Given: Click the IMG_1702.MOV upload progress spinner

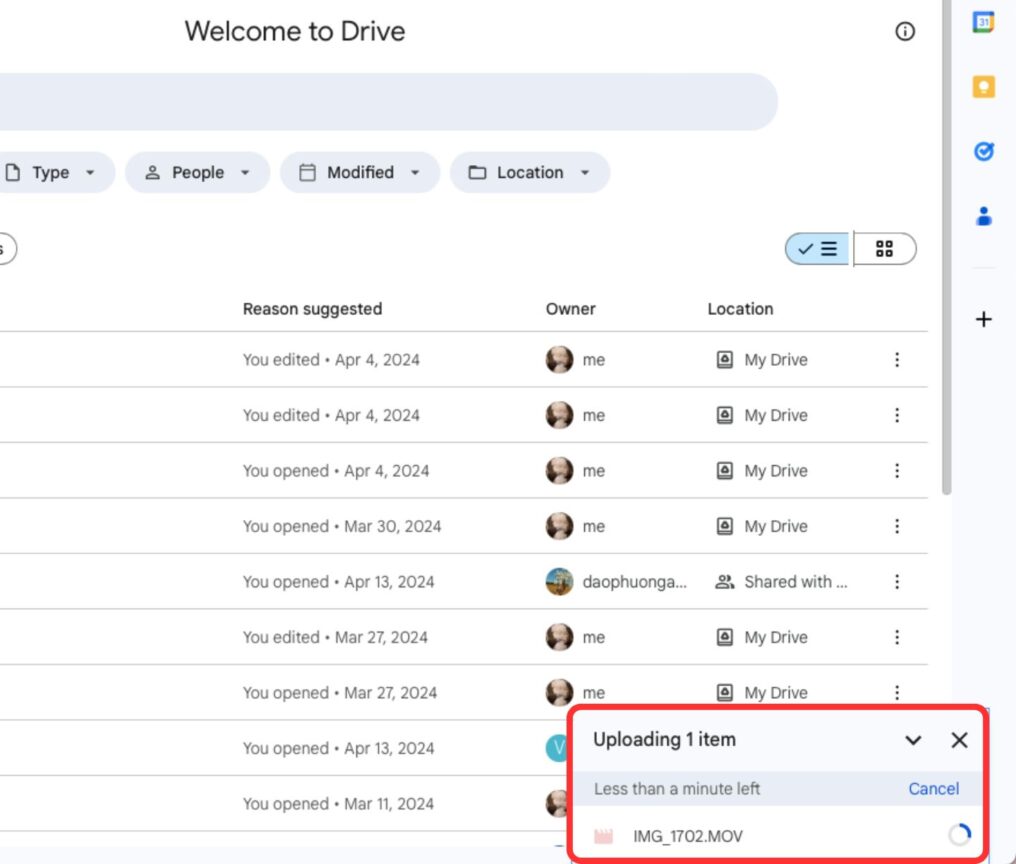Looking at the screenshot, I should pos(958,835).
